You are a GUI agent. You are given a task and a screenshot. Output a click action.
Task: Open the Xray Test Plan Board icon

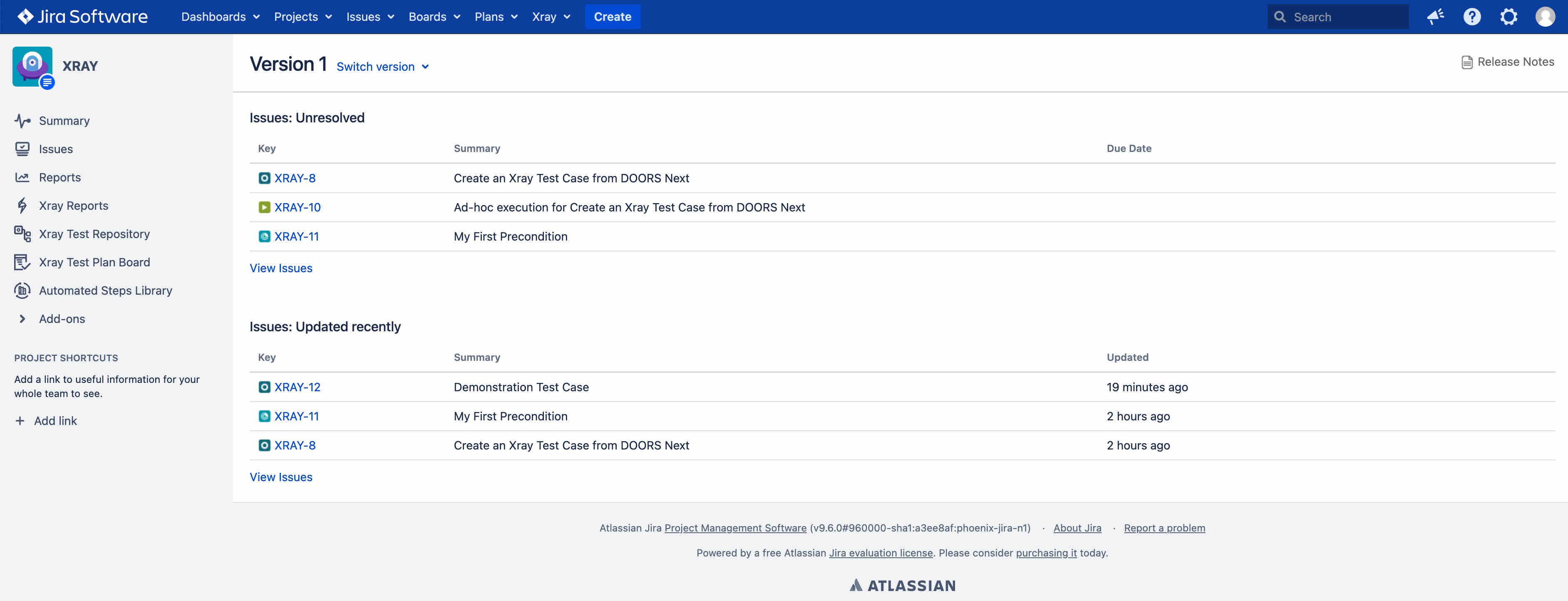22,263
